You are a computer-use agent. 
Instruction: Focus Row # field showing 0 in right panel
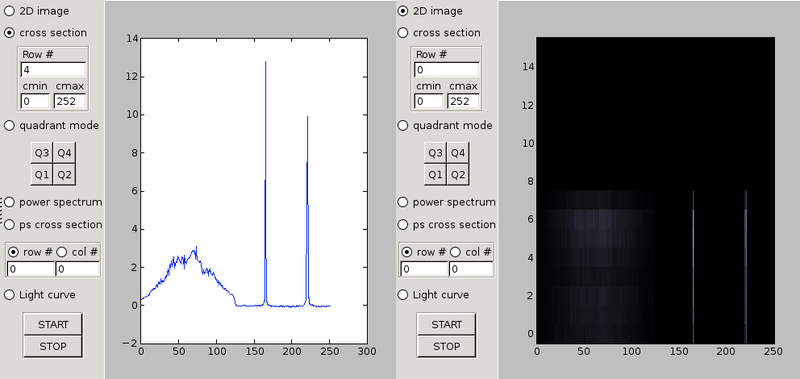point(446,69)
